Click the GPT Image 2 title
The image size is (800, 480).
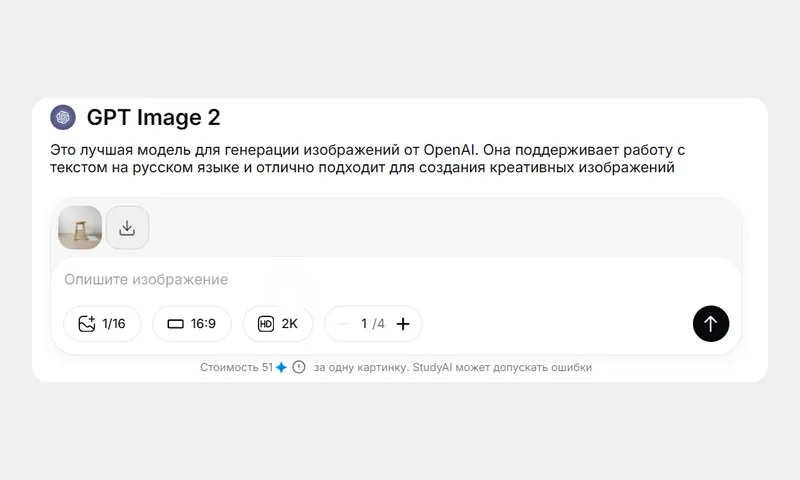click(x=154, y=117)
